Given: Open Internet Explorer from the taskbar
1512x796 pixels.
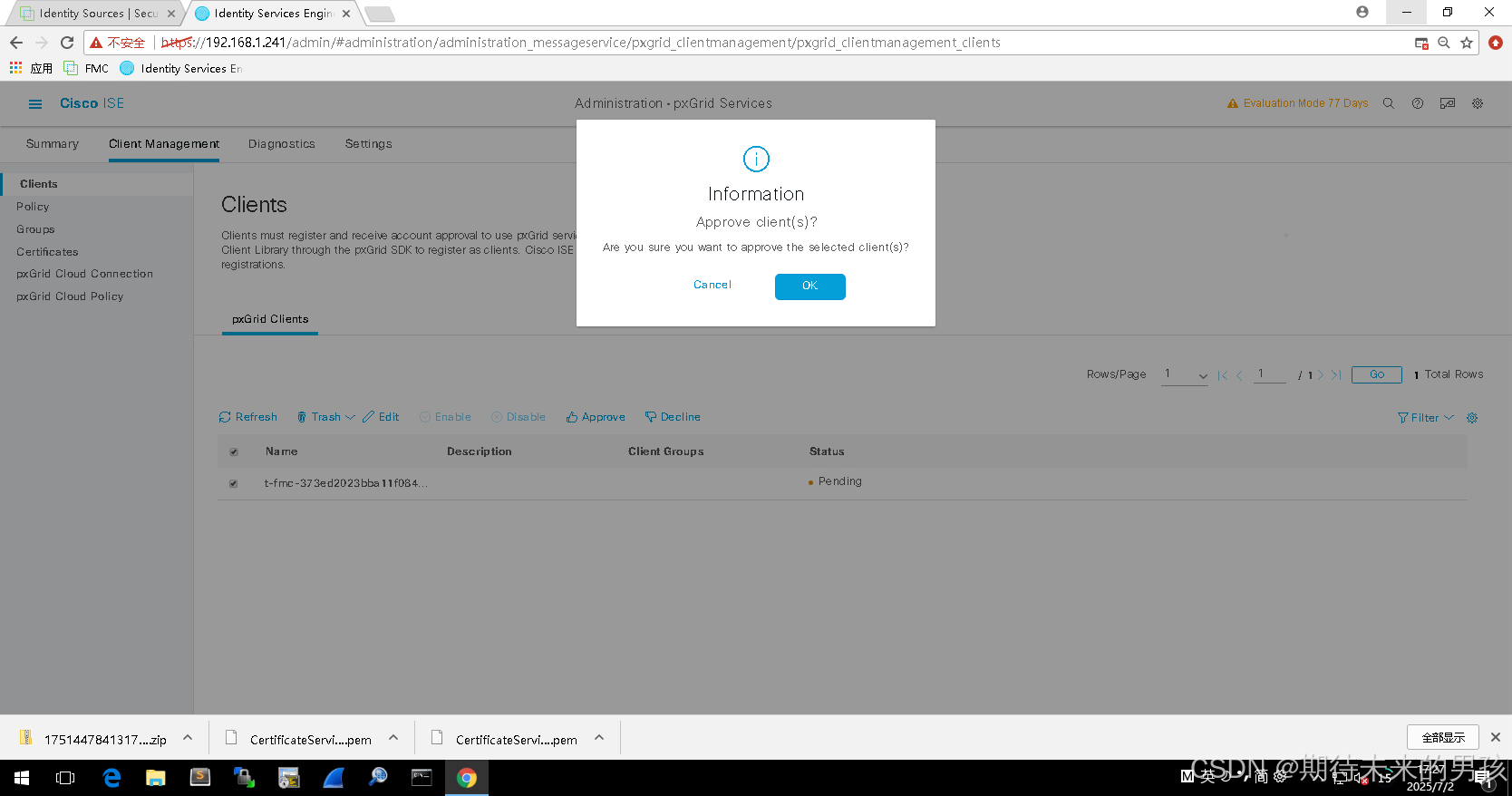Looking at the screenshot, I should (111, 778).
